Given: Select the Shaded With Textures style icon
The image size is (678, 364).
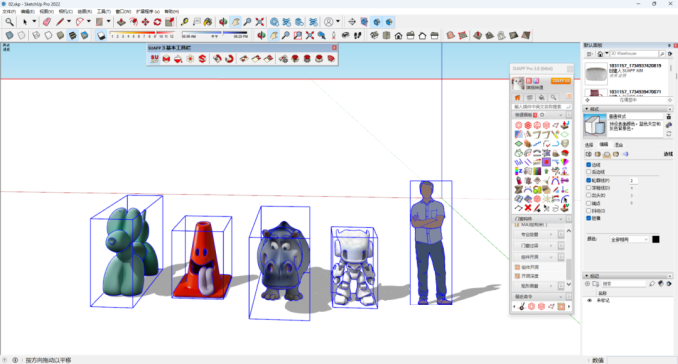Looking at the screenshot, I should click(x=72, y=35).
